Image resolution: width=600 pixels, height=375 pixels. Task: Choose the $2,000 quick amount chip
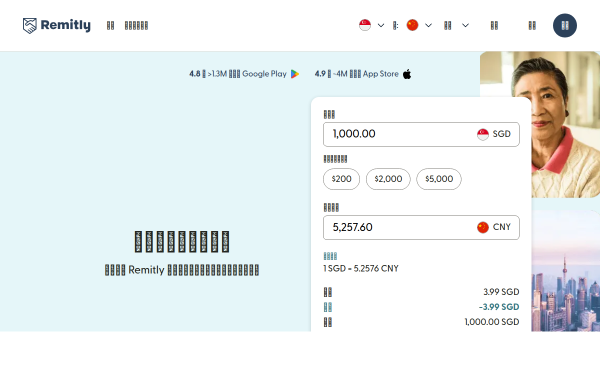pyautogui.click(x=388, y=179)
